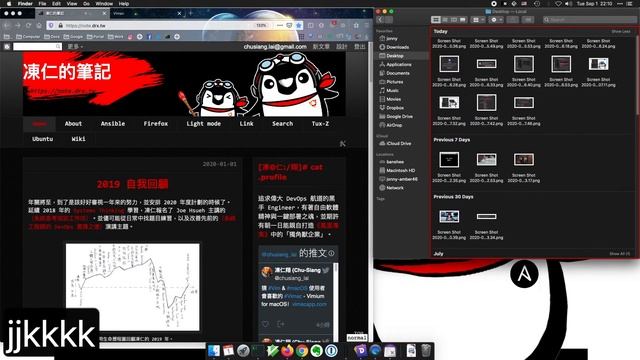
Task: Reload the page in Firefox
Action: click(x=28, y=25)
